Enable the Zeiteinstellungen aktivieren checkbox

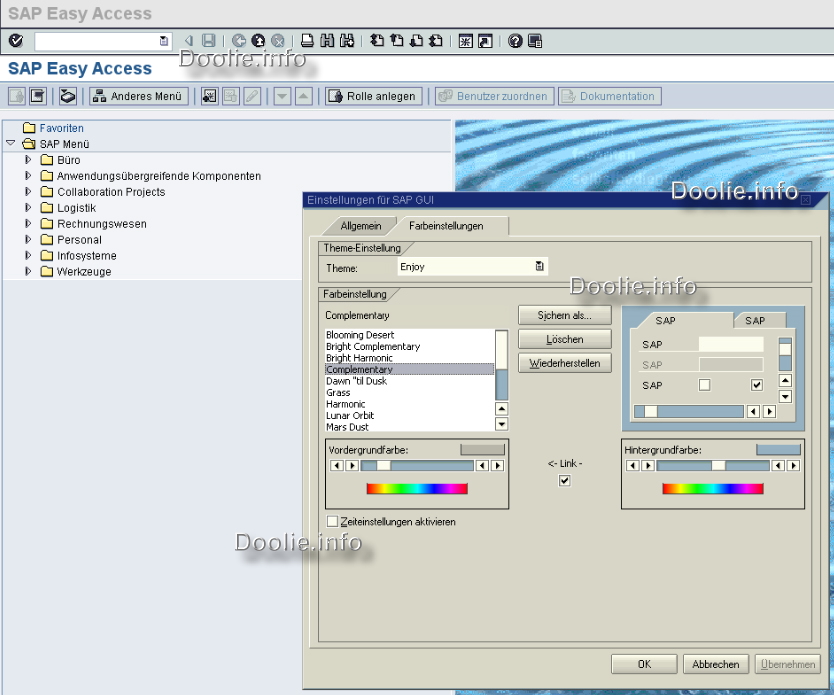point(332,522)
